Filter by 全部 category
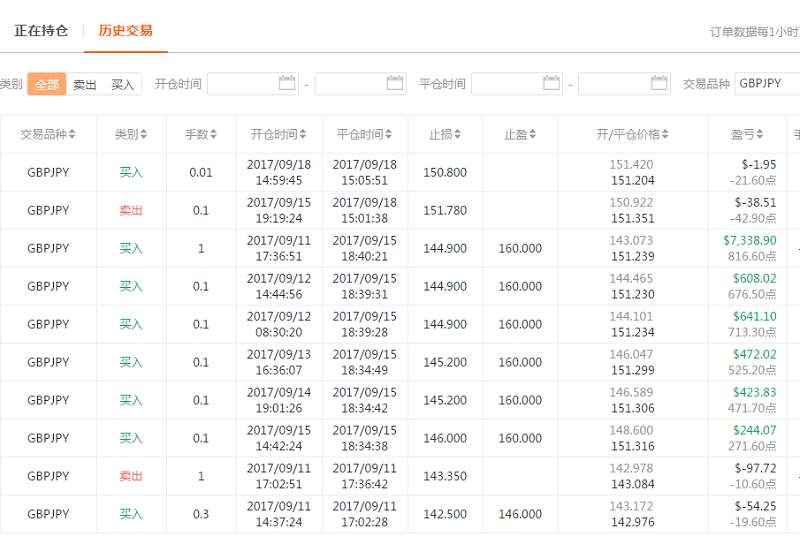800x544 pixels. 47,84
